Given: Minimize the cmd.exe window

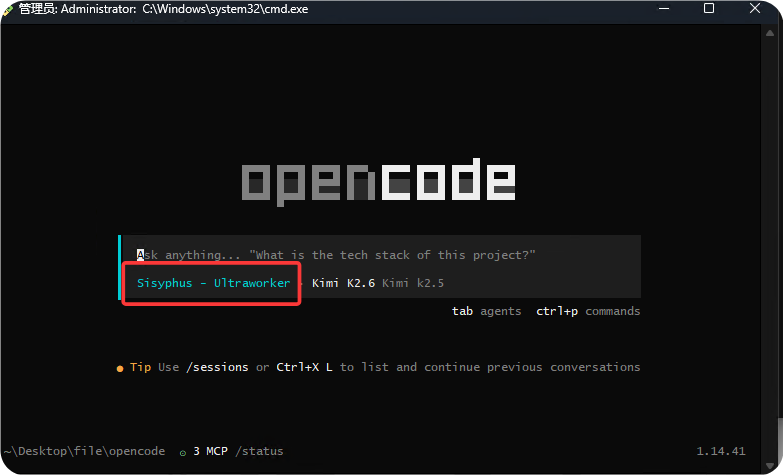Looking at the screenshot, I should [x=664, y=8].
